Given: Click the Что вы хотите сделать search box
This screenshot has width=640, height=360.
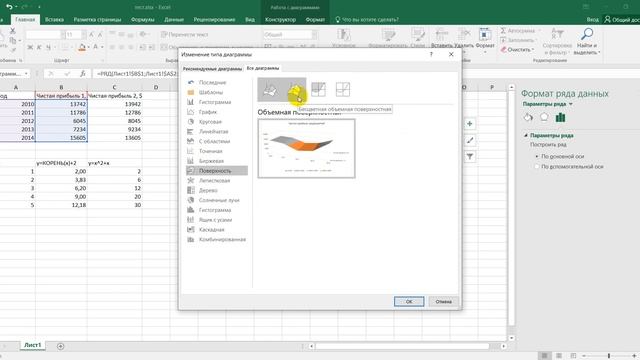Looking at the screenshot, I should (366, 19).
